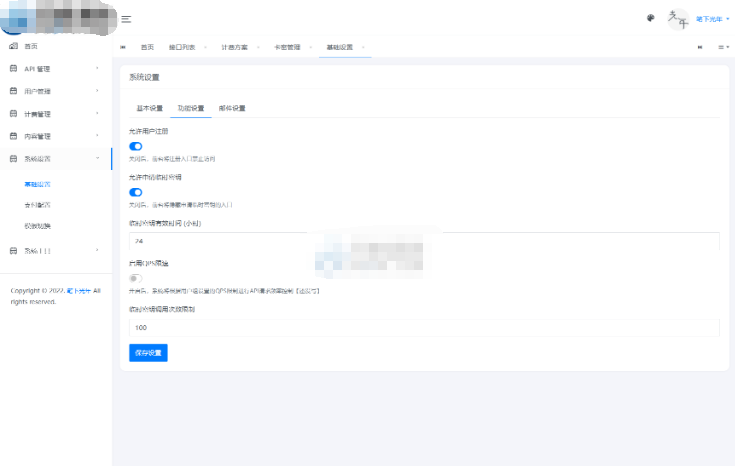Click the blue 保存设置 button
Image resolution: width=735 pixels, height=466 pixels.
click(x=148, y=353)
